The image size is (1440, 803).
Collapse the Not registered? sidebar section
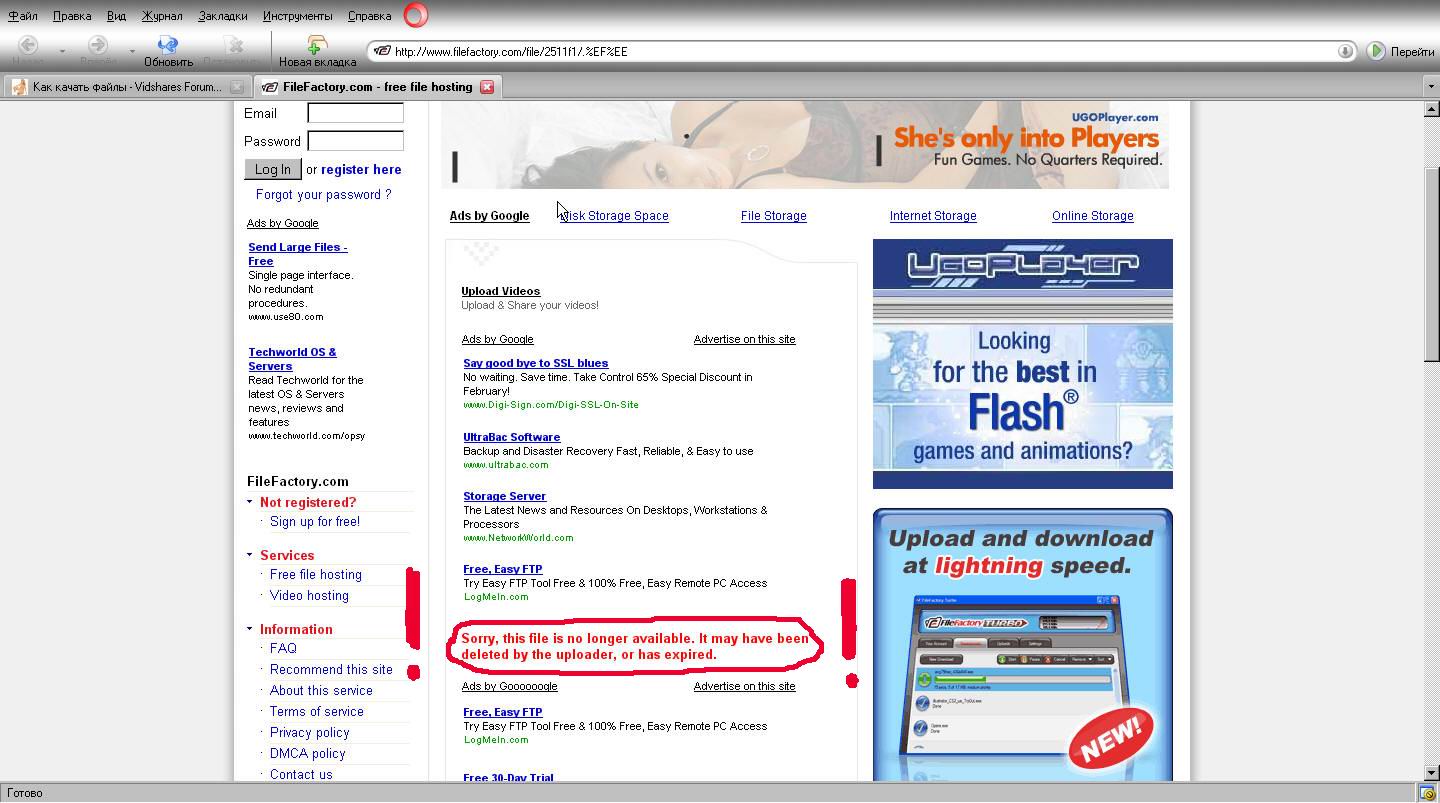tap(250, 502)
